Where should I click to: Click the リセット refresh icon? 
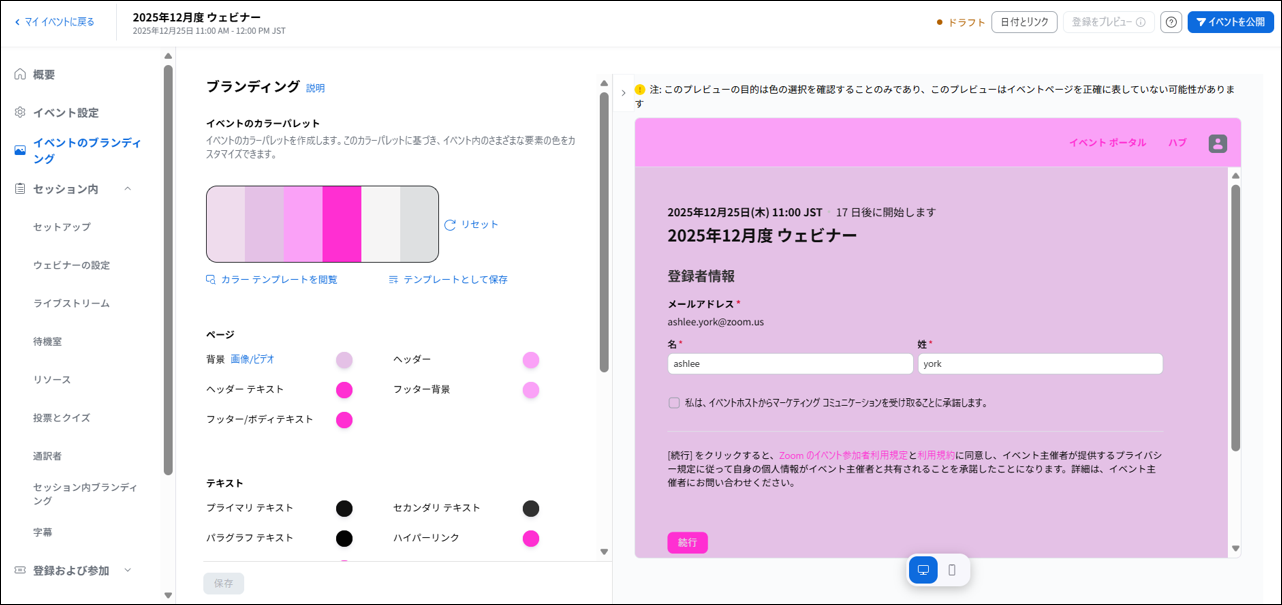pos(450,225)
